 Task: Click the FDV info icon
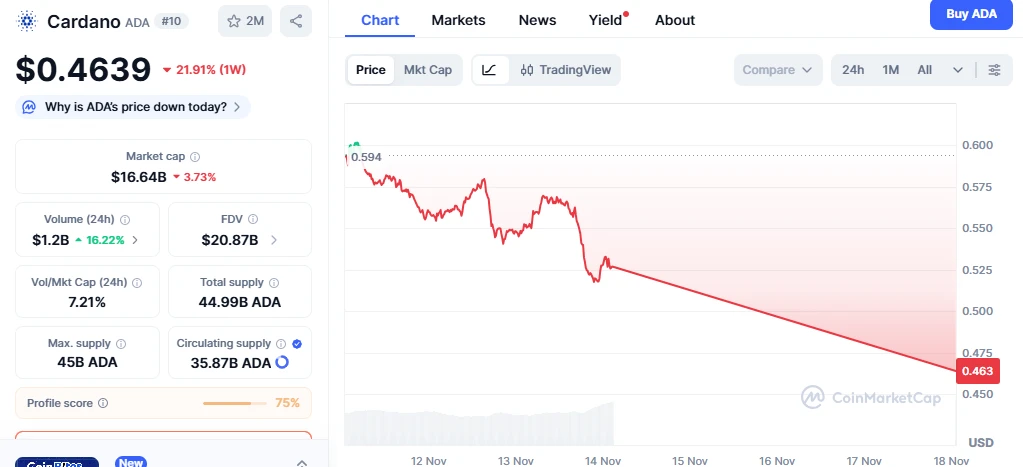(254, 219)
